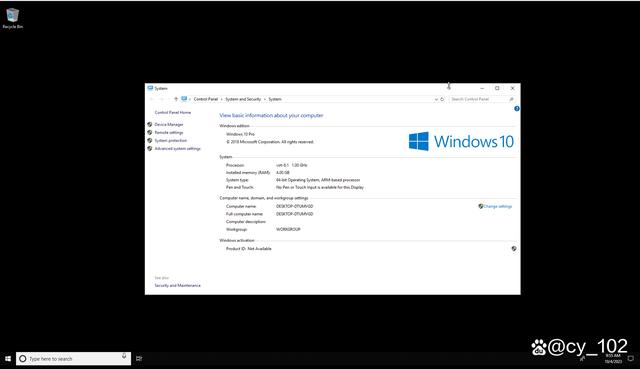Image resolution: width=640 pixels, height=369 pixels.
Task: Open the Recycle Bin desktop icon
Action: [x=13, y=19]
